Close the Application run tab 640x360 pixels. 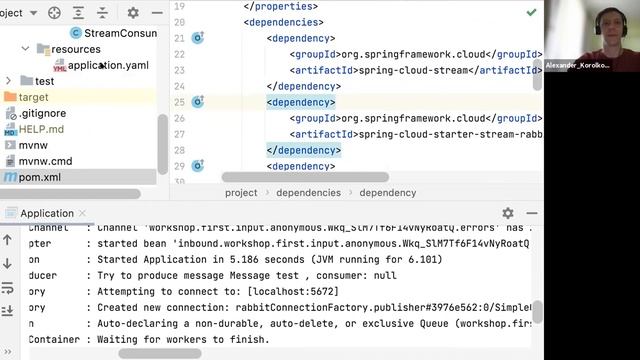tap(82, 213)
